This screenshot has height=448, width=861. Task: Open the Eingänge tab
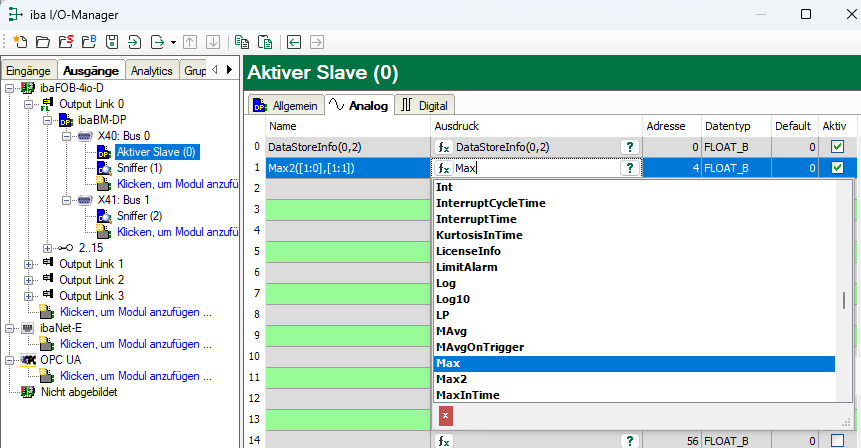[x=28, y=71]
